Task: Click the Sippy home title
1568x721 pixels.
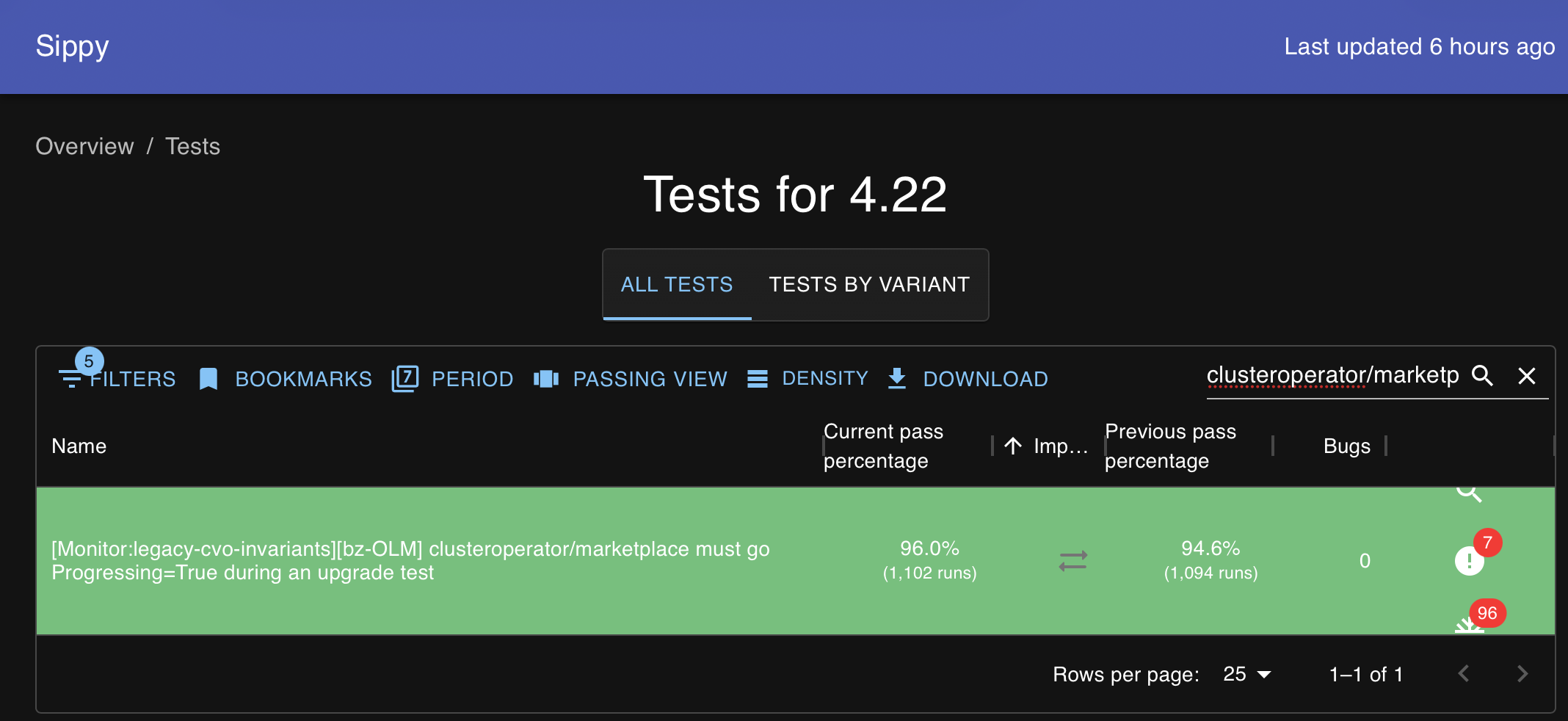Action: pyautogui.click(x=72, y=46)
